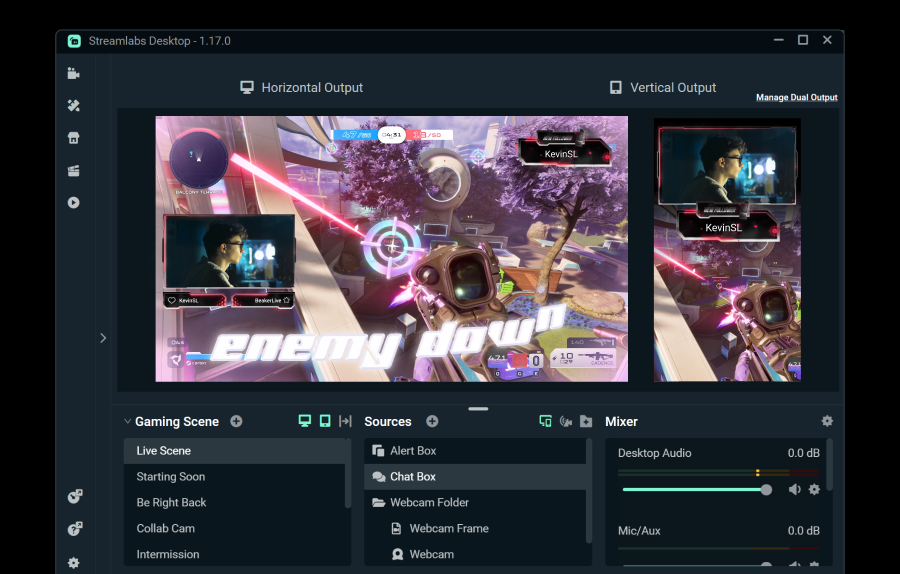
Task: Select the Alert Box source
Action: click(475, 451)
